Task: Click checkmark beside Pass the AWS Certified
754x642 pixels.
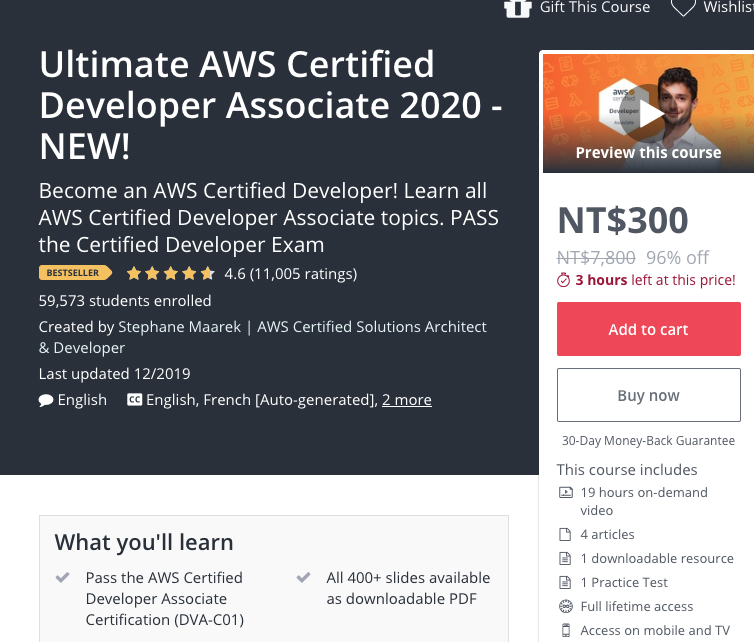Action: pos(63,577)
